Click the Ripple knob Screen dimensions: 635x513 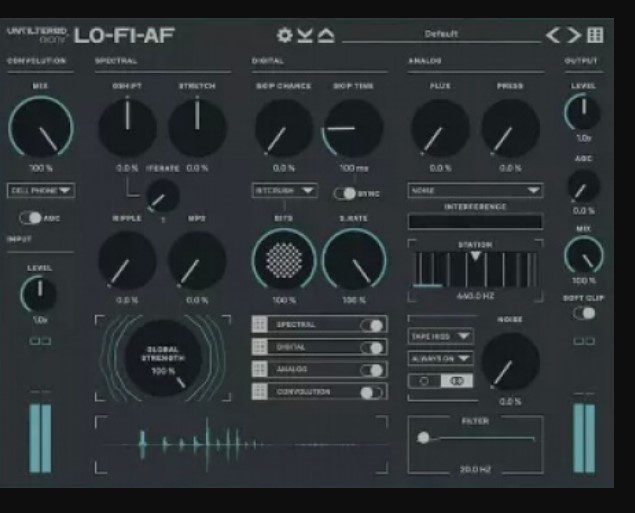tap(128, 260)
